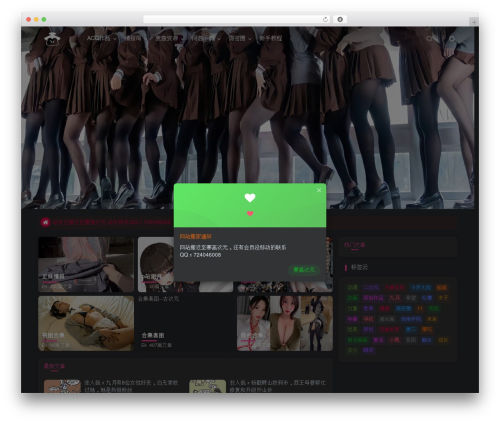Open the first latest article title link
This screenshot has height=423, width=500.
tap(131, 386)
